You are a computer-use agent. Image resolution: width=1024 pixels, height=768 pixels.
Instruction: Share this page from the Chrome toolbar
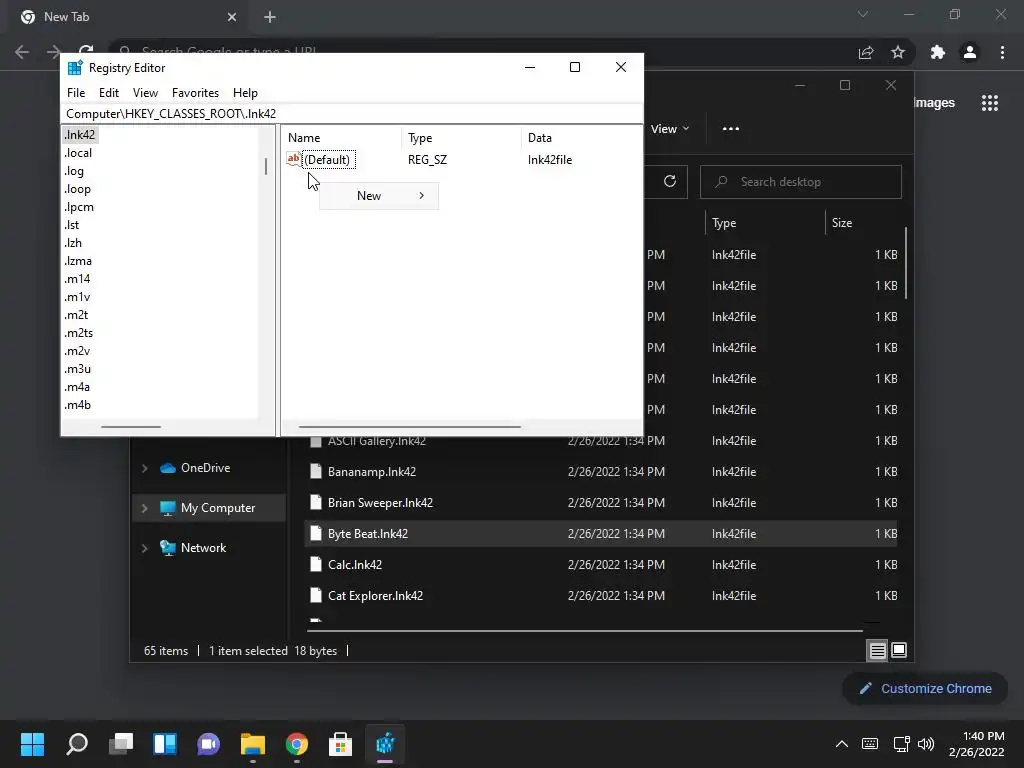click(x=866, y=52)
